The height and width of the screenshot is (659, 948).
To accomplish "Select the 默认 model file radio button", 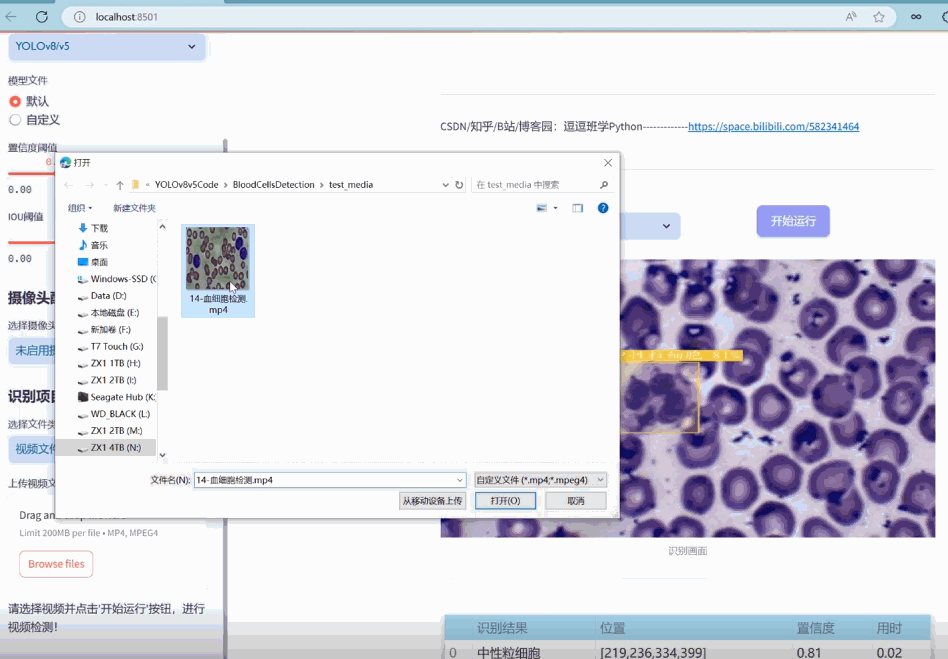I will 15,101.
